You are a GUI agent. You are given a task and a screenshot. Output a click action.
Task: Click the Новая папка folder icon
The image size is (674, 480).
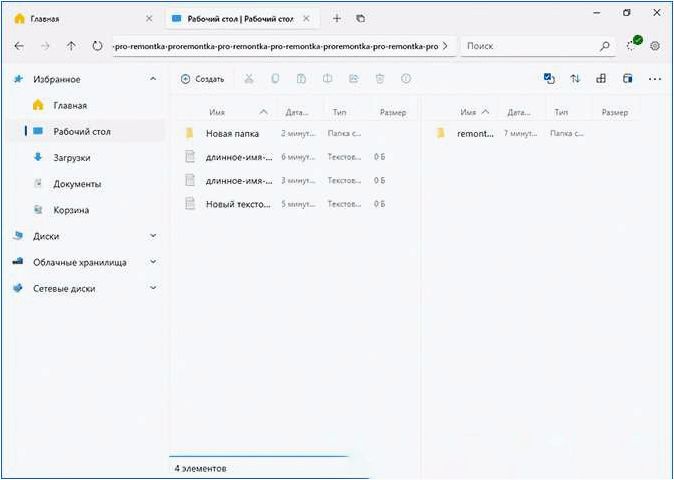click(x=189, y=134)
